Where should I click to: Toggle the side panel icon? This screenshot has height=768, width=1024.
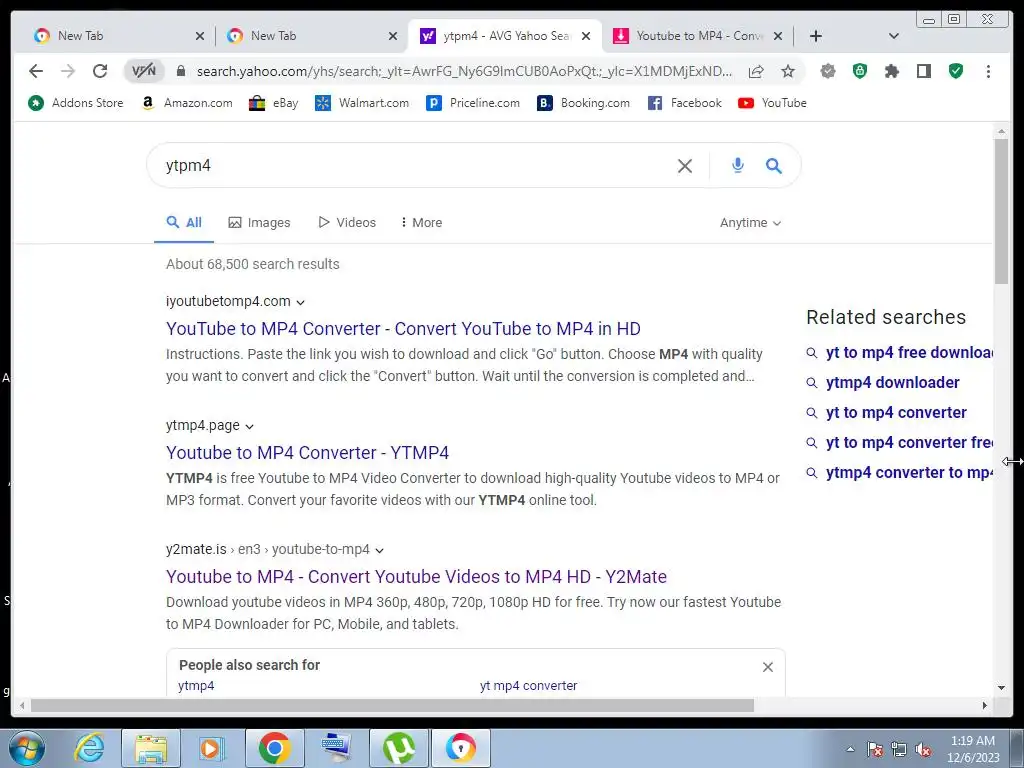(924, 71)
